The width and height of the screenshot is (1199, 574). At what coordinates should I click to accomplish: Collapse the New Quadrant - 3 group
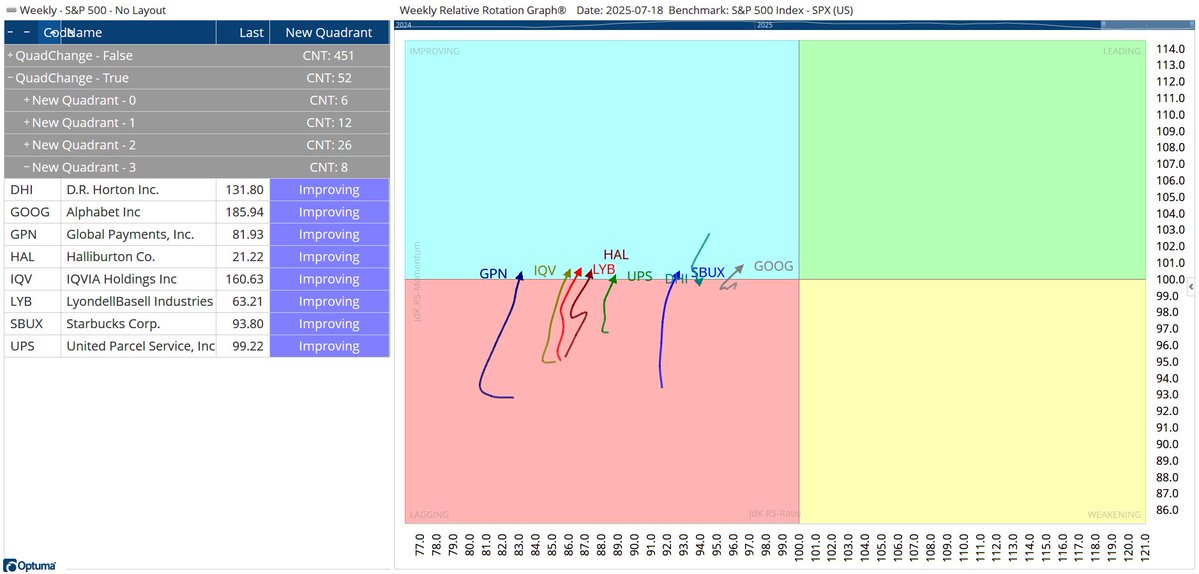click(27, 167)
